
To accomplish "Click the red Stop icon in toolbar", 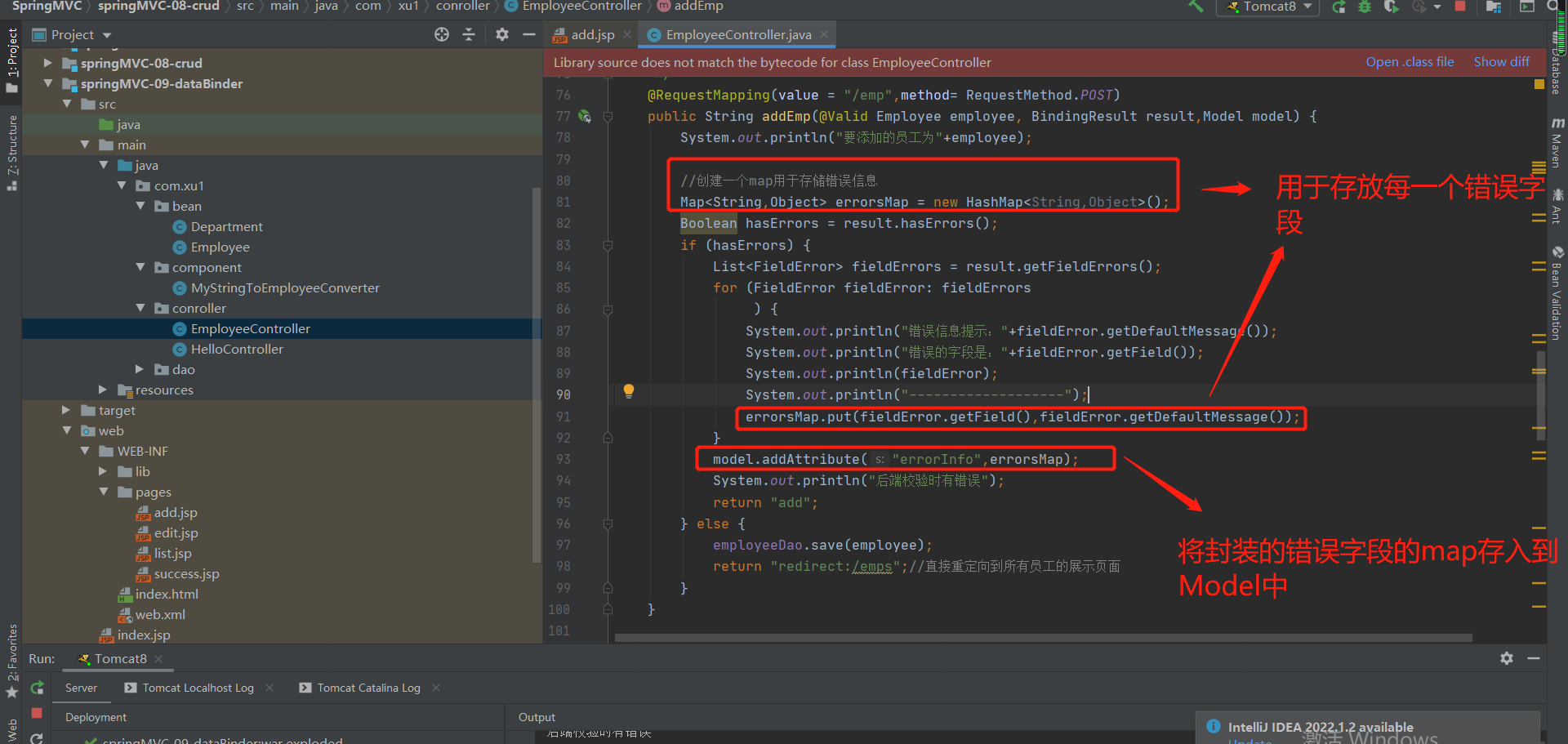I will (x=1460, y=6).
